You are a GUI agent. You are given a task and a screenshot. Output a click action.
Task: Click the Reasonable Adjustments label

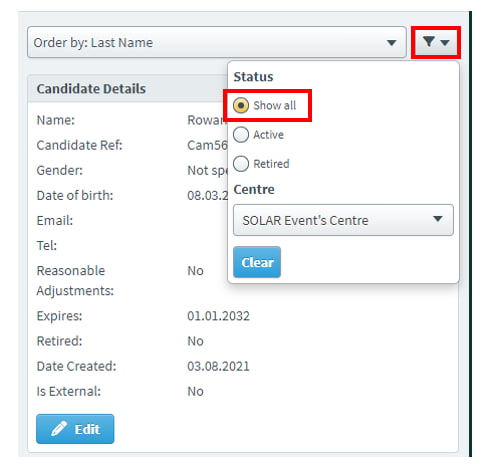75,281
